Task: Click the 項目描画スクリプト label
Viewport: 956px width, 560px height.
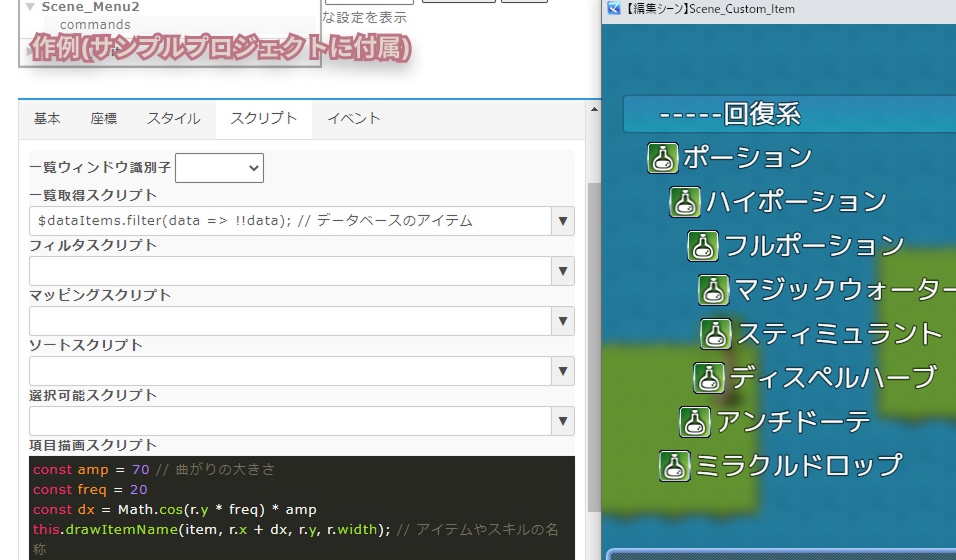Action: pyautogui.click(x=93, y=445)
